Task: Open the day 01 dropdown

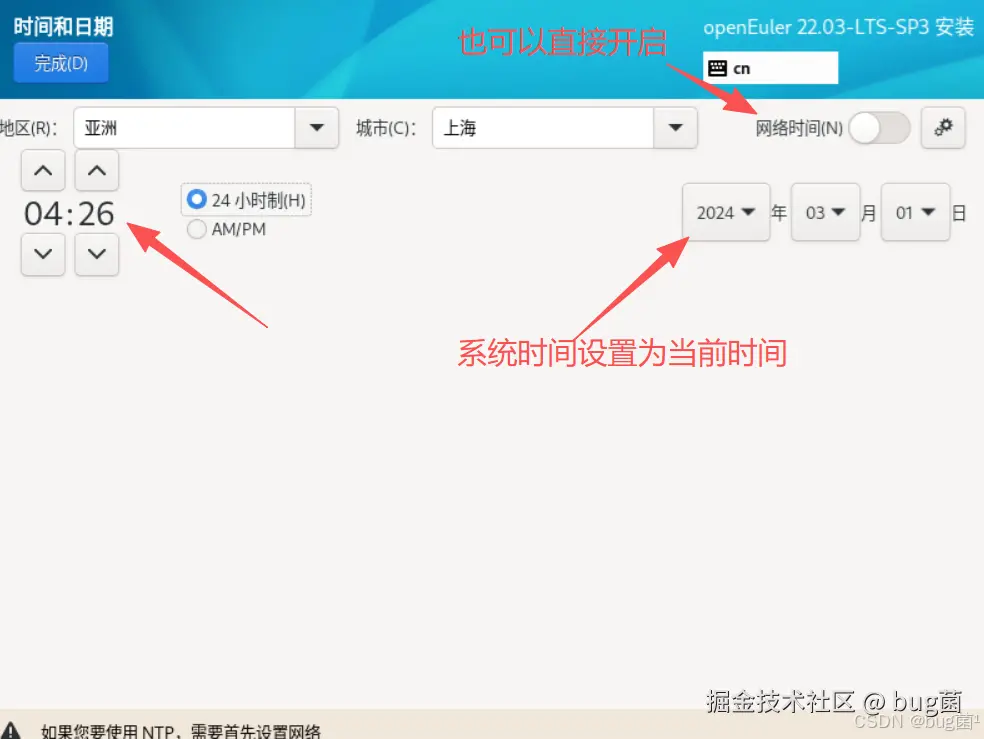Action: [915, 212]
